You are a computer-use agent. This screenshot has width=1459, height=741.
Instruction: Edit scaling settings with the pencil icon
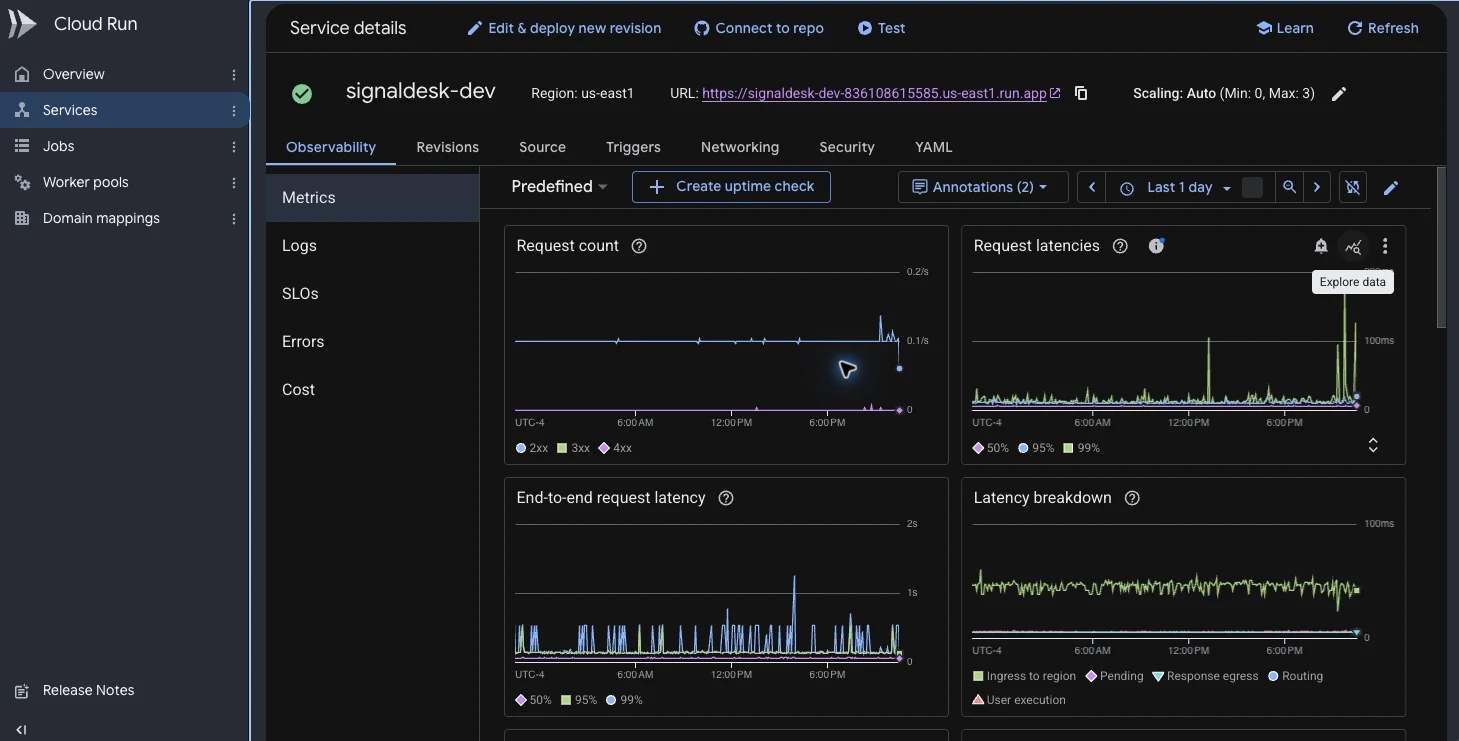[x=1339, y=94]
